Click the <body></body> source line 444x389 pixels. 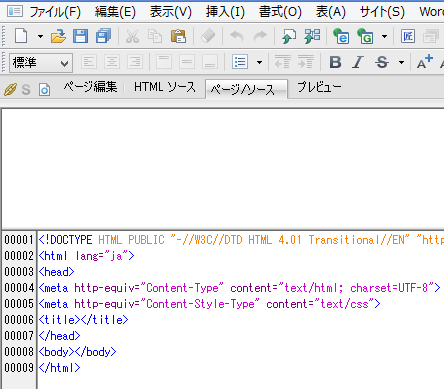pyautogui.click(x=77, y=352)
